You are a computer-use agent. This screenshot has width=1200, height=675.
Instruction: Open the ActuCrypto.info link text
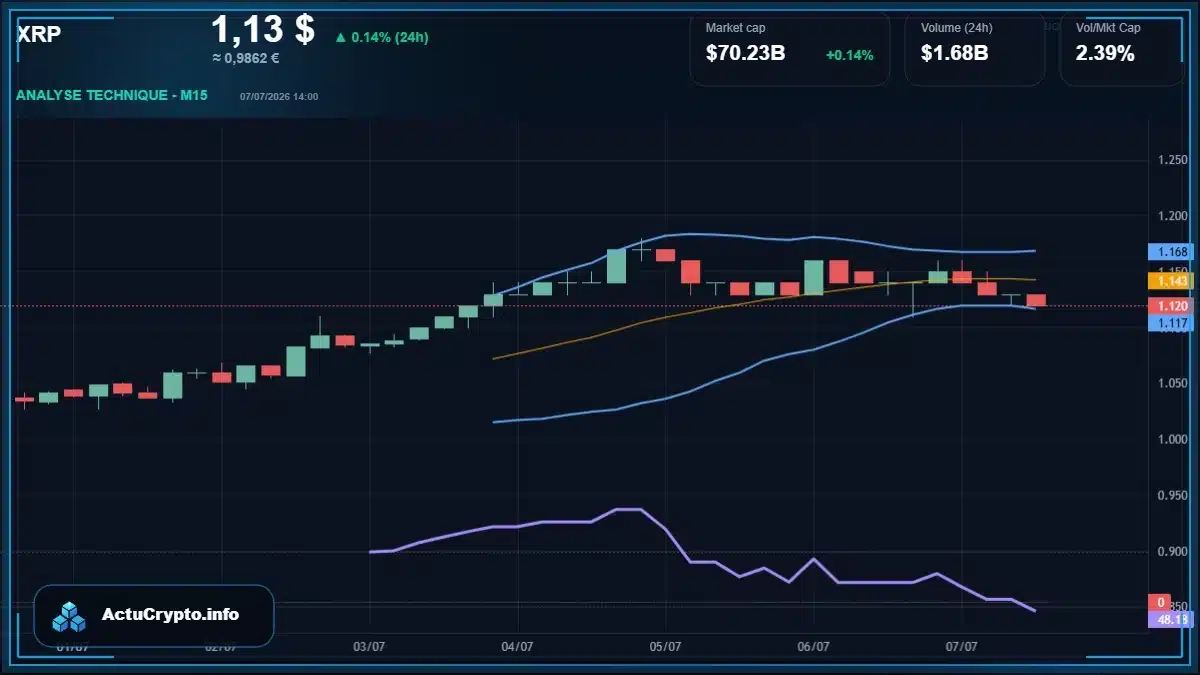point(171,615)
